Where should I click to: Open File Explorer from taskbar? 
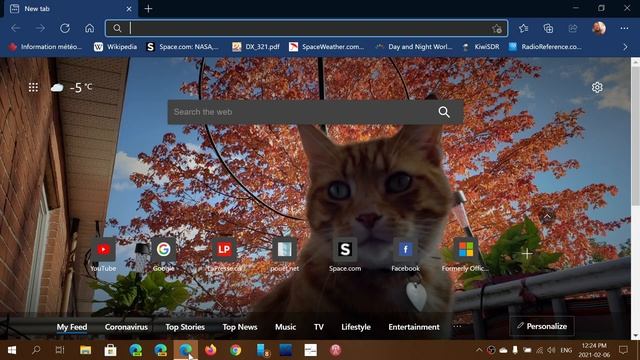(x=85, y=350)
